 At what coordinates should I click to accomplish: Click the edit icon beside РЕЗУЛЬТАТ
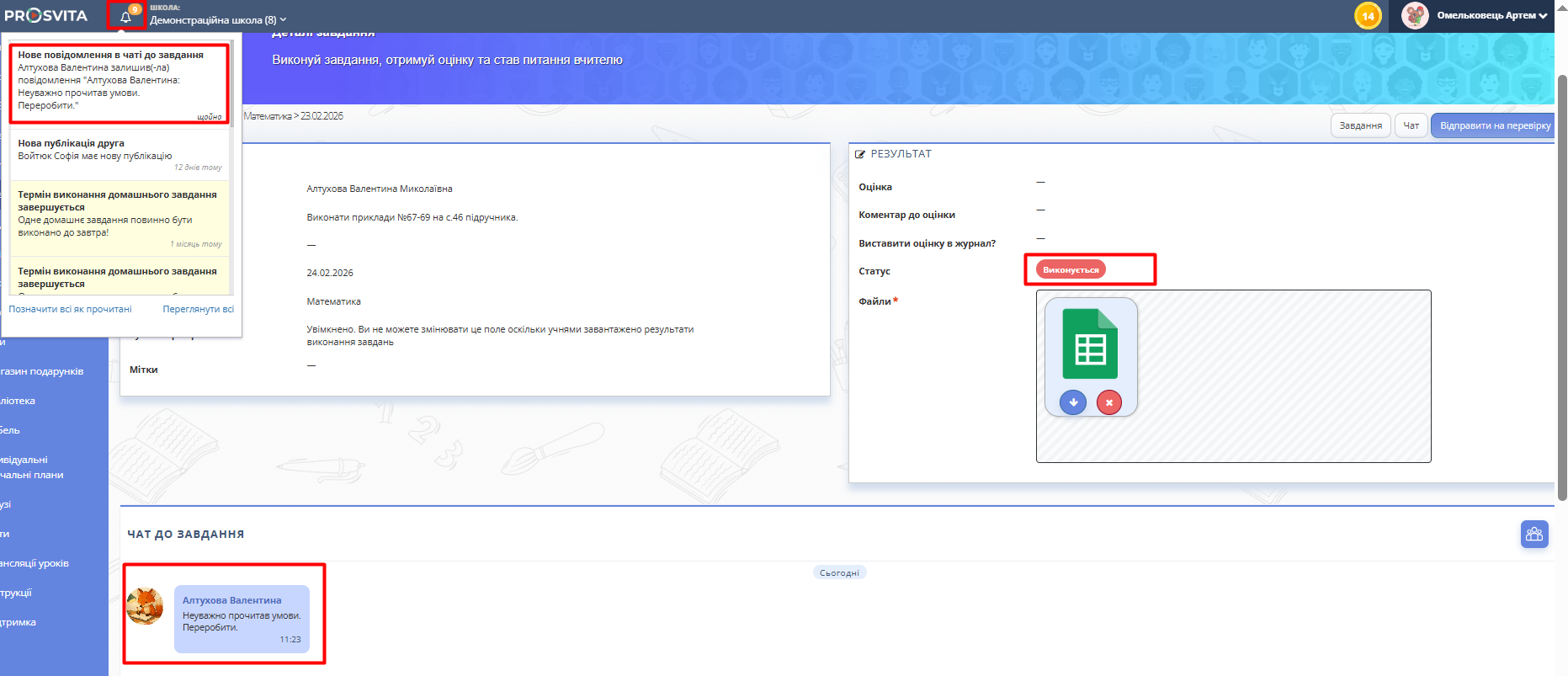860,155
